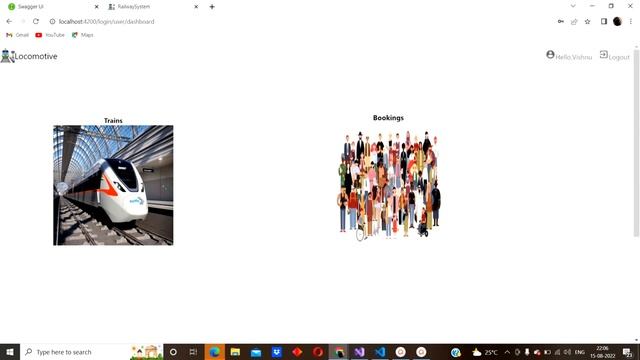Open the weather 25°C widget
The height and width of the screenshot is (360, 640).
tap(485, 352)
